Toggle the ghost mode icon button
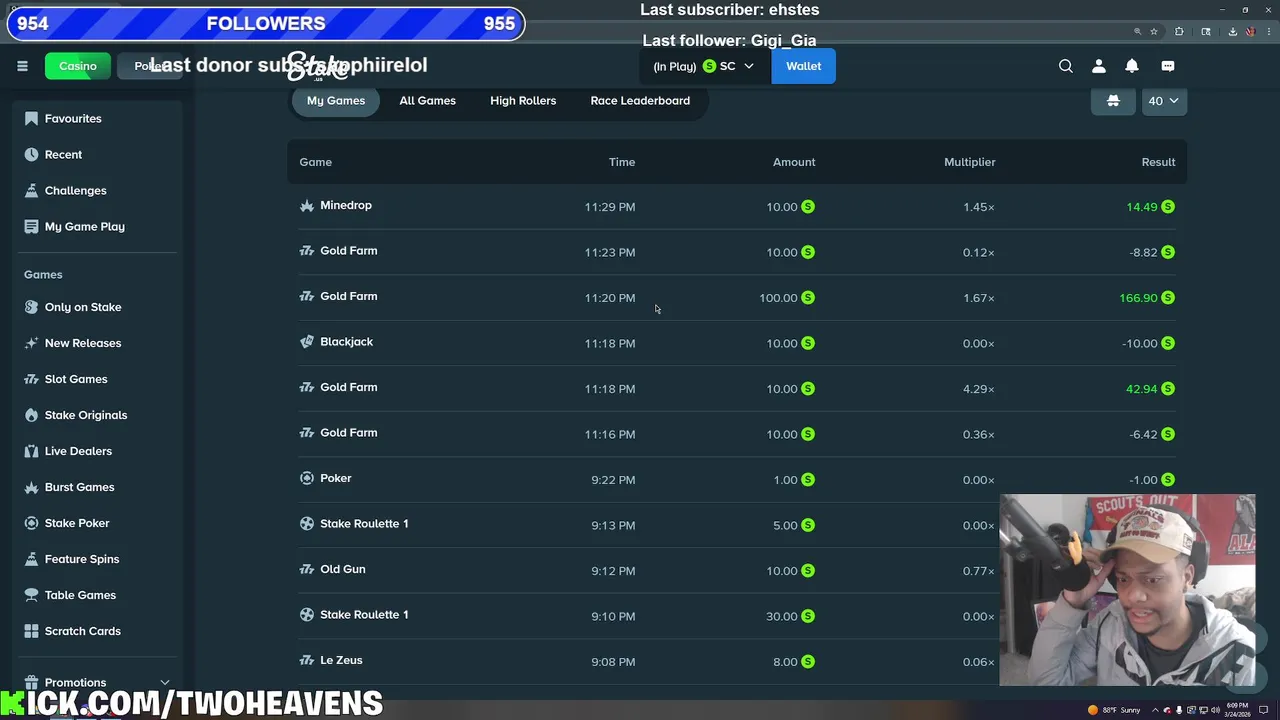Image resolution: width=1280 pixels, height=720 pixels. click(x=1112, y=101)
